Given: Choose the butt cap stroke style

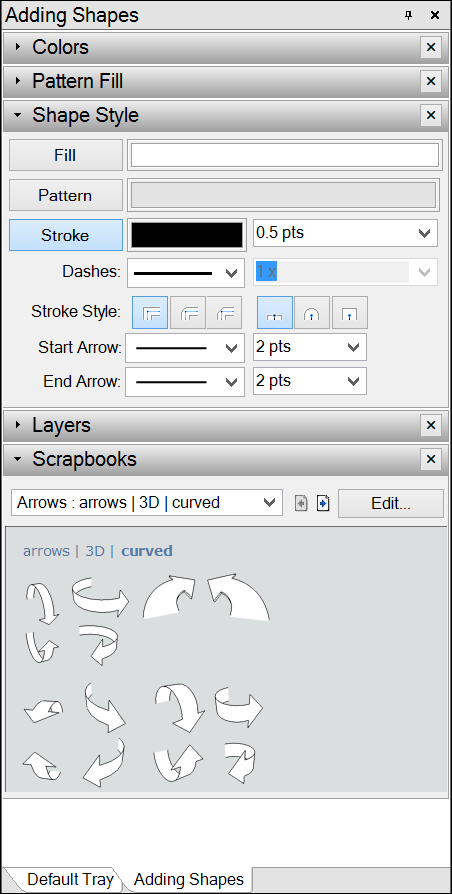Looking at the screenshot, I should pyautogui.click(x=275, y=312).
